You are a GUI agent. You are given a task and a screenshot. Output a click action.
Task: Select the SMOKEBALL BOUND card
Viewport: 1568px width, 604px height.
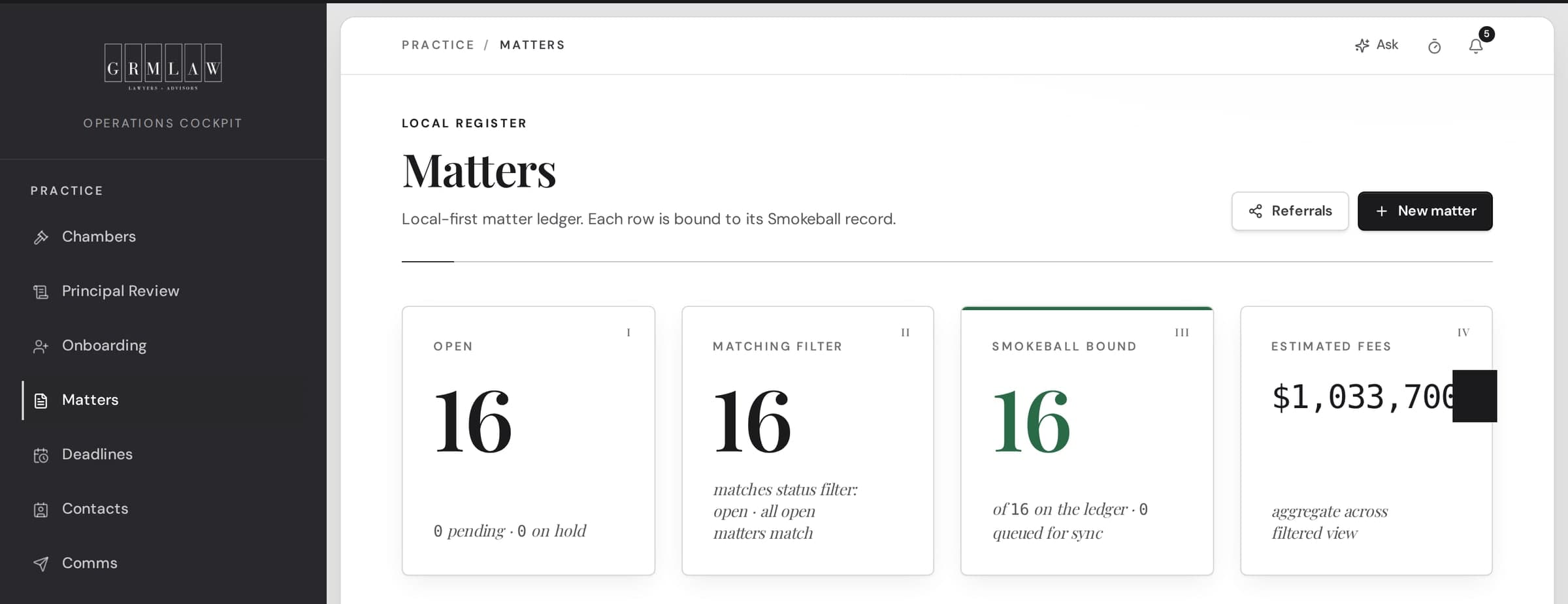1087,441
